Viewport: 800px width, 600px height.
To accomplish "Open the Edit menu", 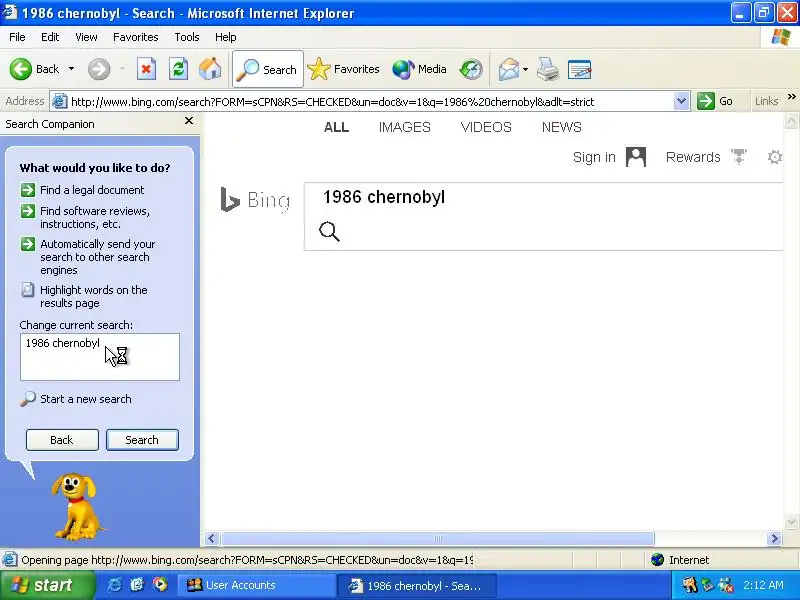I will click(50, 37).
